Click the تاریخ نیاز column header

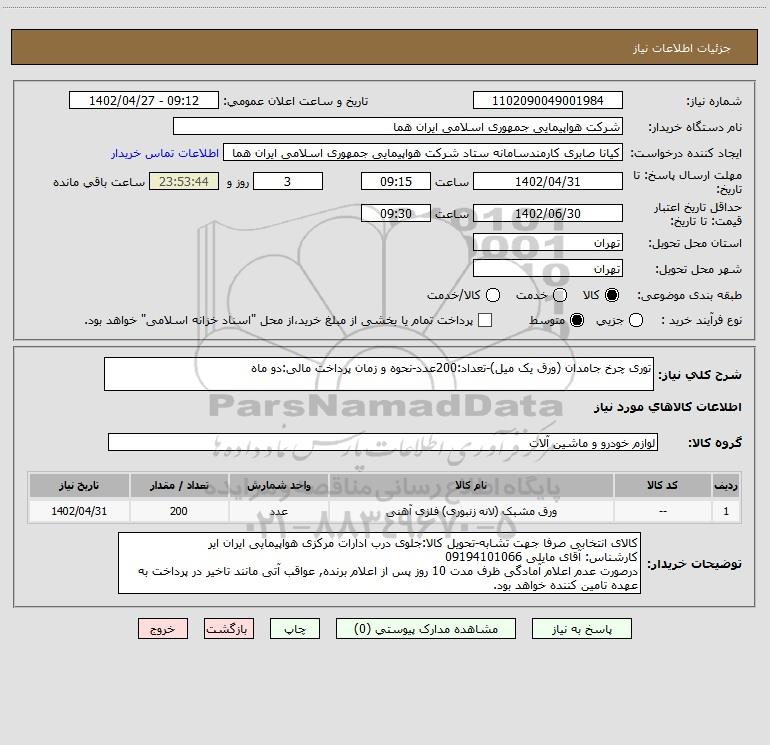[x=79, y=485]
